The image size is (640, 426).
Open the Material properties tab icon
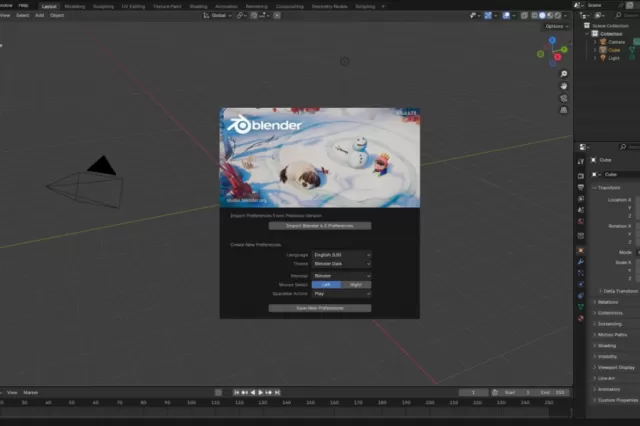point(581,318)
